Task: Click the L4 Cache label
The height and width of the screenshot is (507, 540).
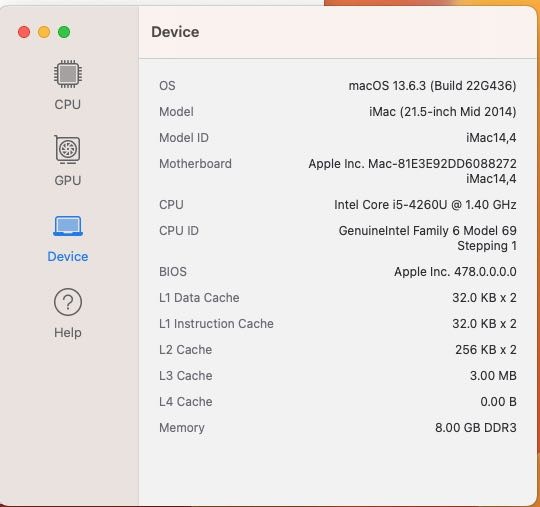Action: tap(185, 402)
